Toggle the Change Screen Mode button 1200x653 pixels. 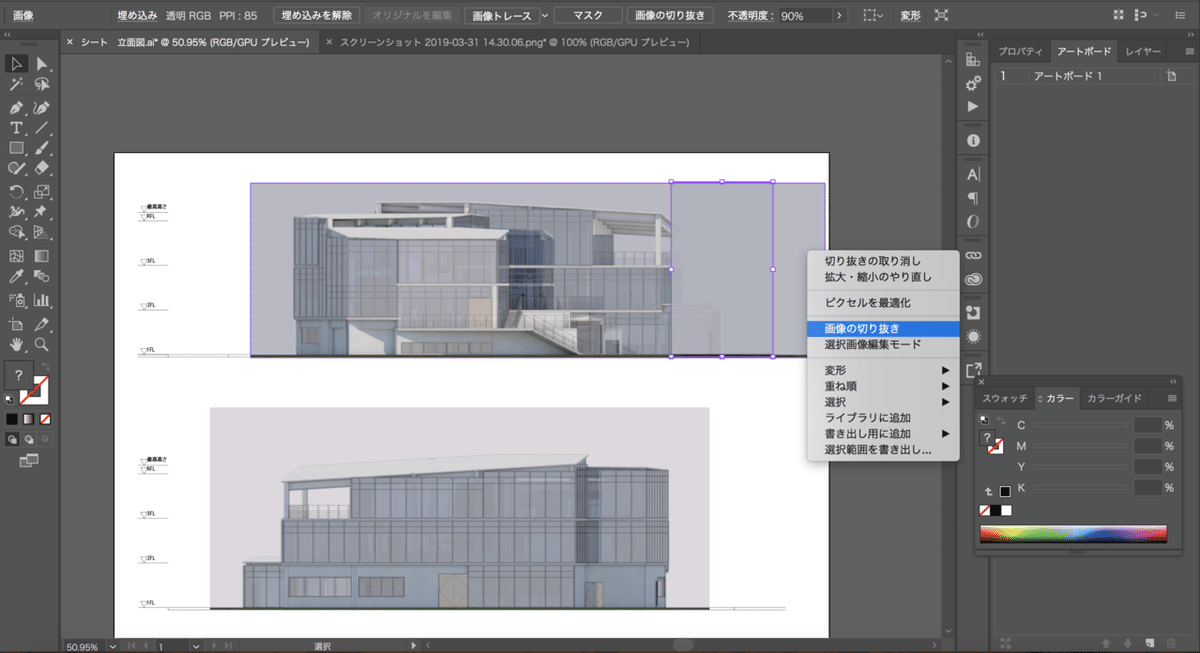pyautogui.click(x=29, y=460)
